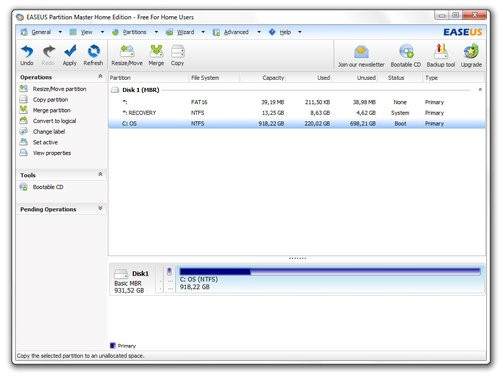Choose Resize/Move partition in Operations panel
Screen dimensions: 500x375
pyautogui.click(x=59, y=89)
